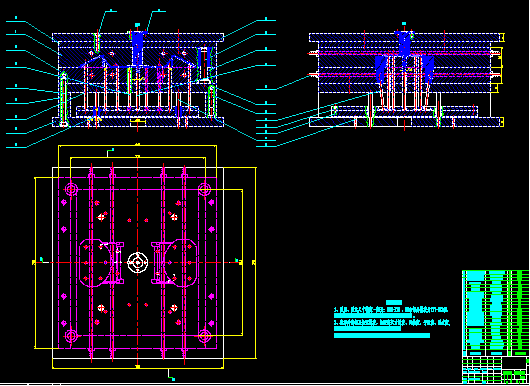Select the bottom-left guide pin circle in plan view
The width and height of the screenshot is (530, 386).
point(71,336)
